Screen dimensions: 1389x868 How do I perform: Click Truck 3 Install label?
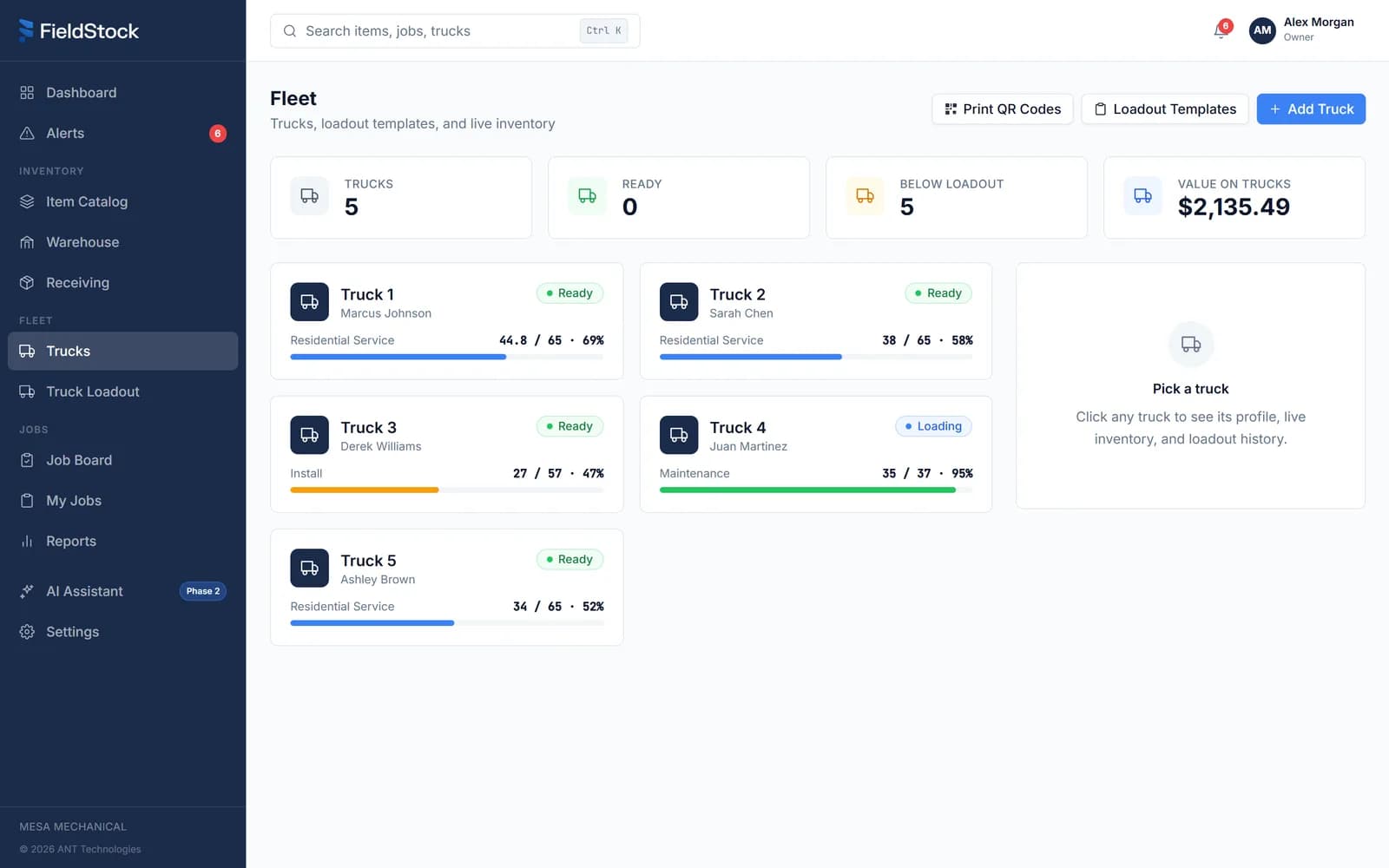(306, 473)
